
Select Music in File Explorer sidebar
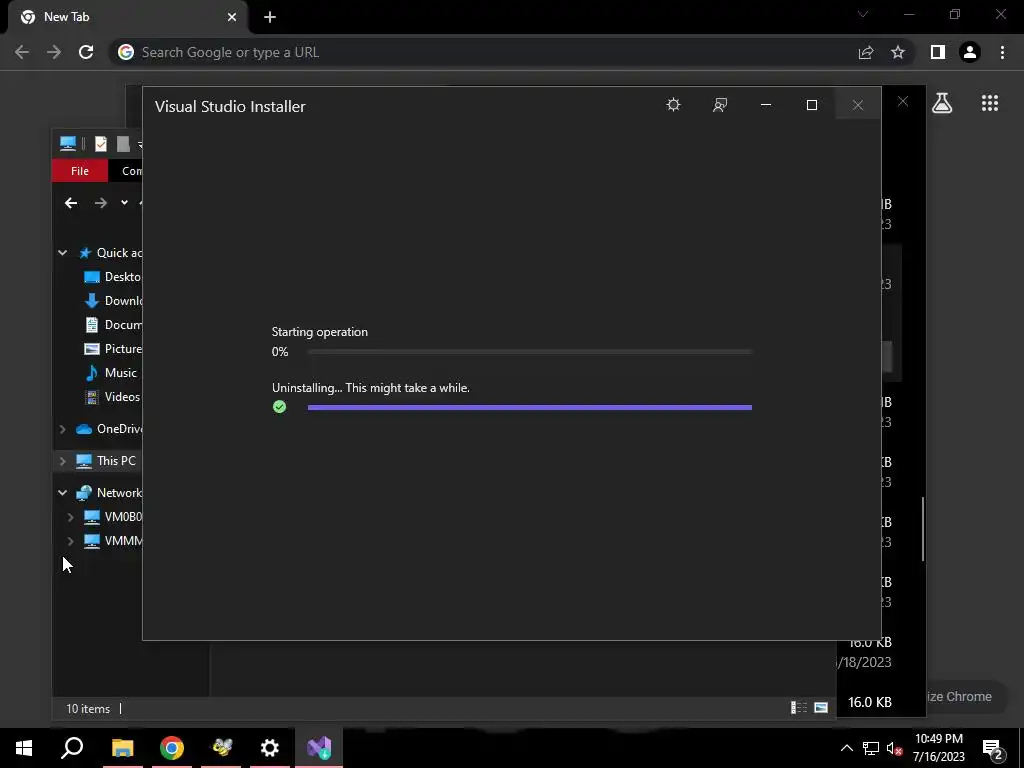pos(111,373)
